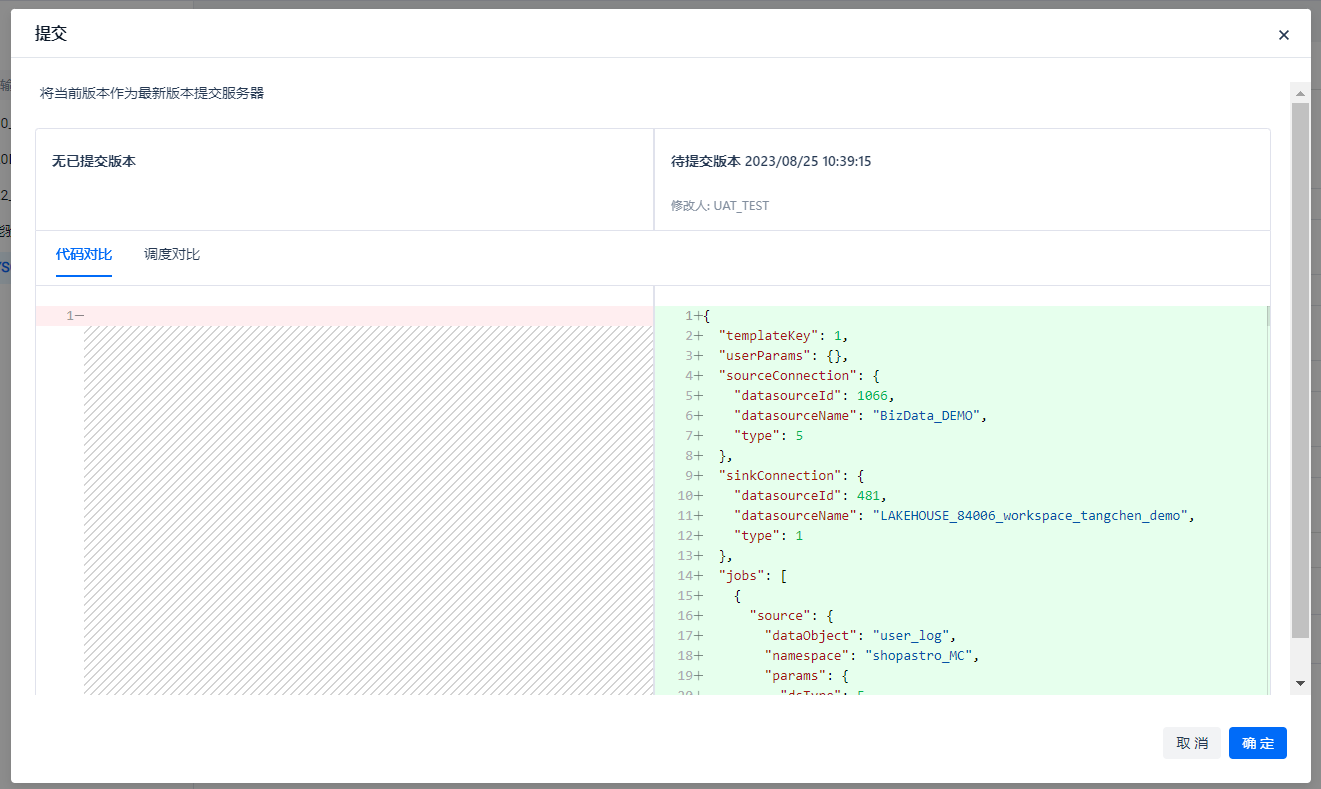
Task: Click the 待提交版本 timestamp header
Action: click(771, 161)
